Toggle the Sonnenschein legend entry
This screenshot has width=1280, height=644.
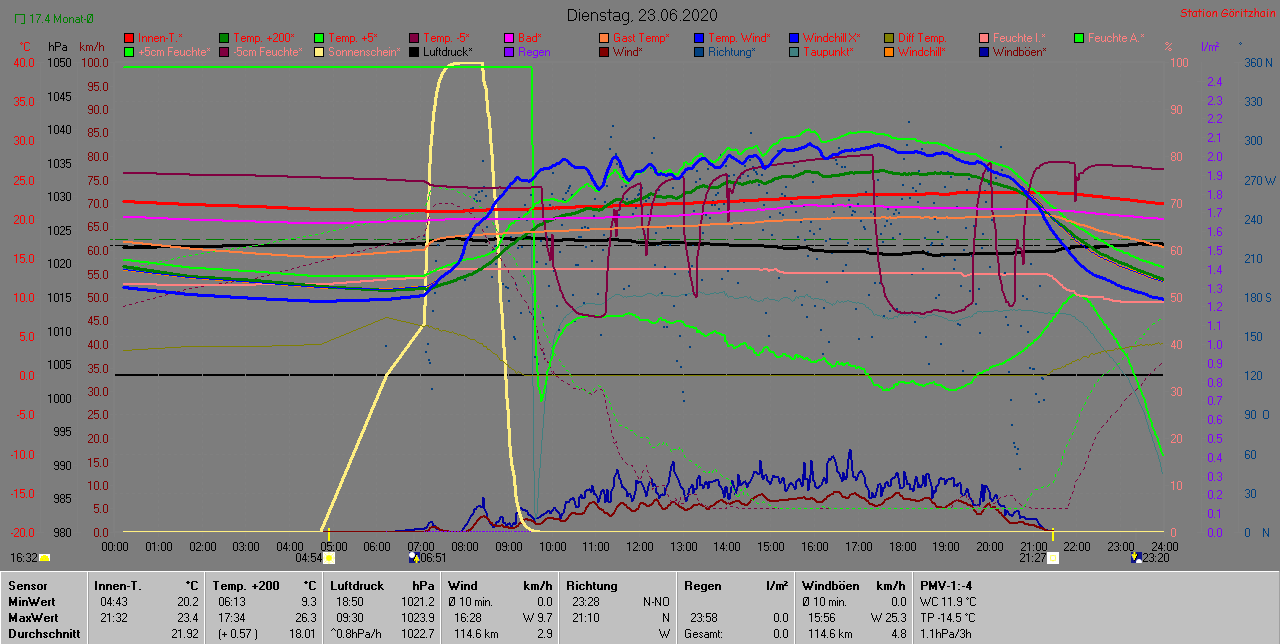click(357, 52)
